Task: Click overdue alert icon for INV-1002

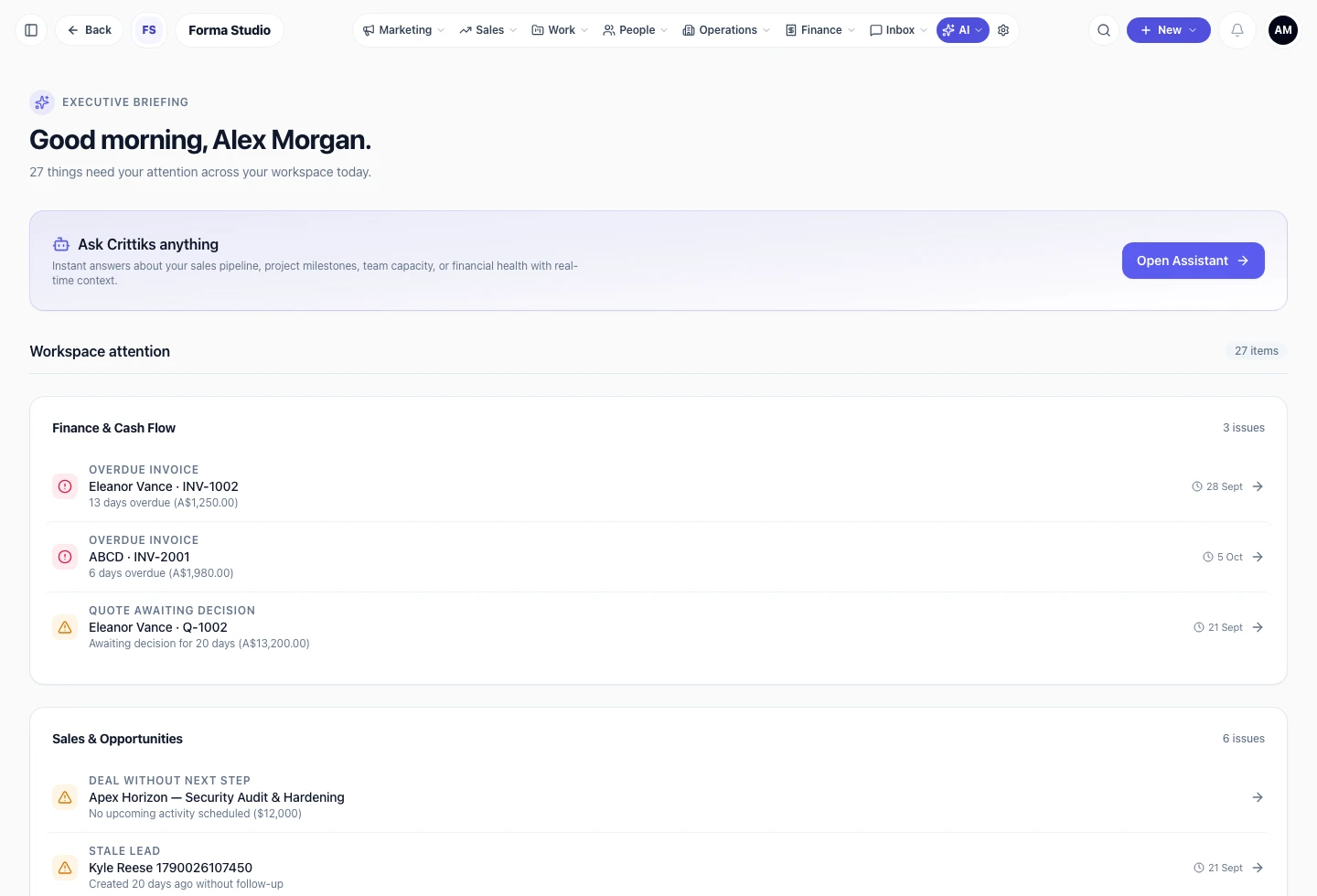Action: click(x=65, y=486)
